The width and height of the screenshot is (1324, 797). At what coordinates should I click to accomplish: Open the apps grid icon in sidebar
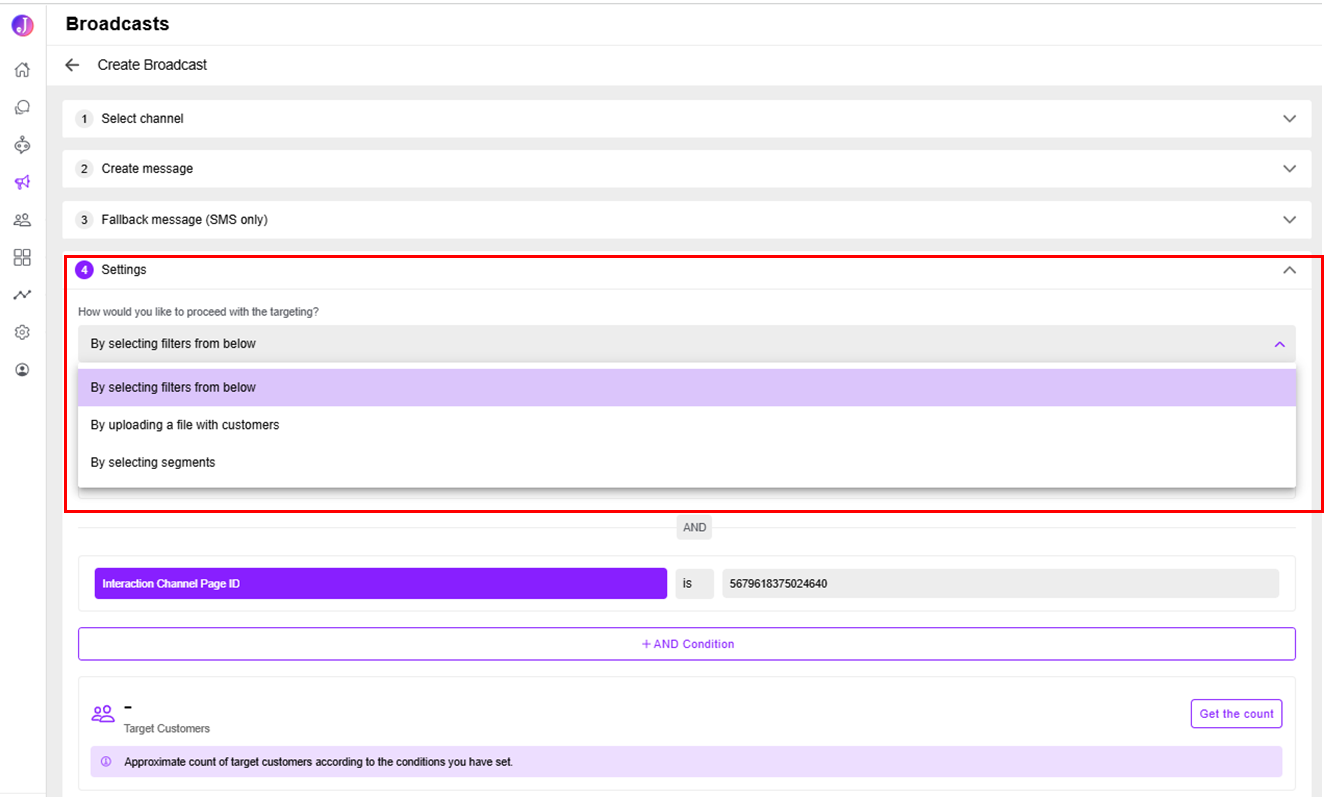(22, 257)
